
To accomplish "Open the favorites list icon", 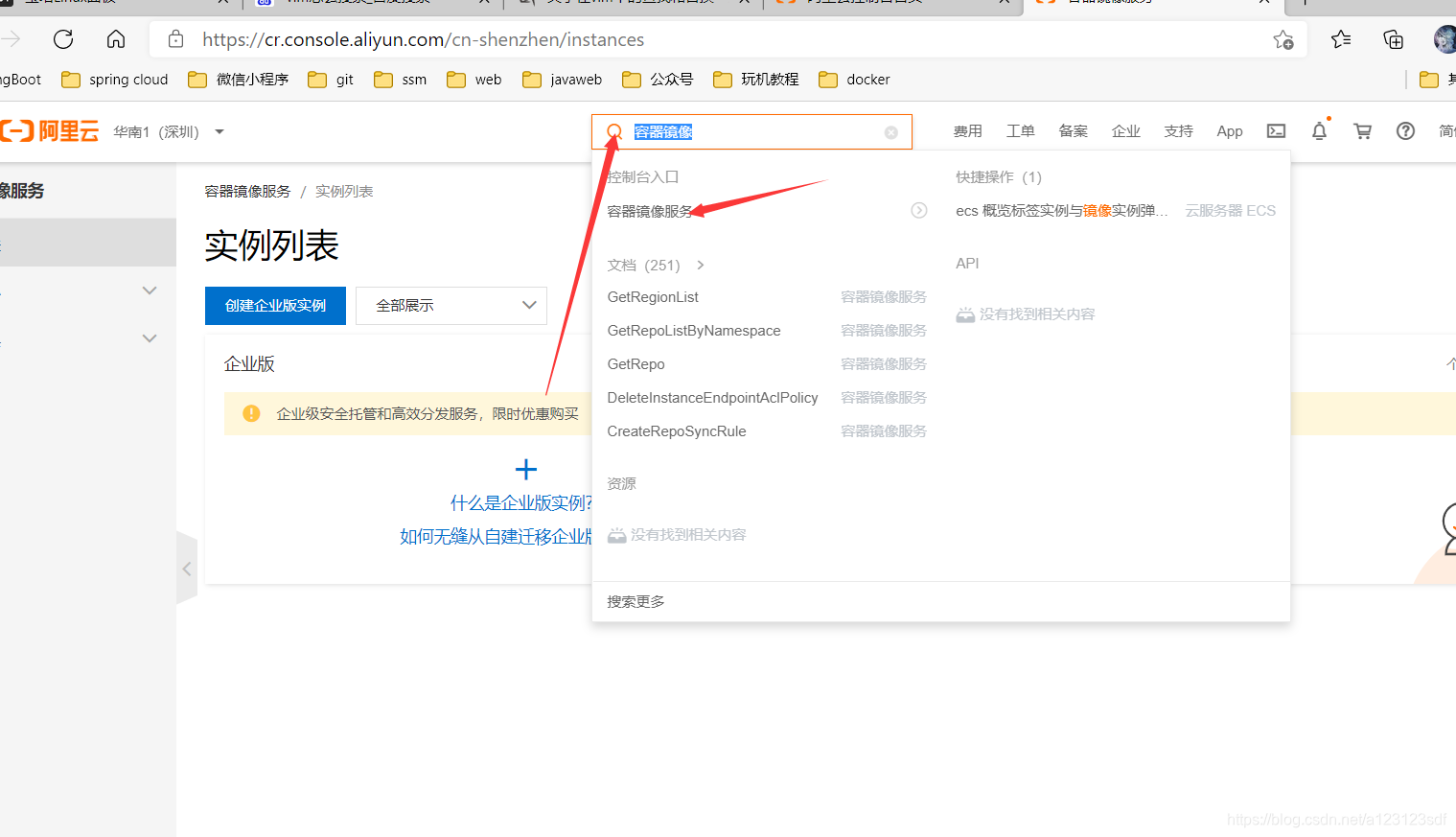I will pos(1341,39).
